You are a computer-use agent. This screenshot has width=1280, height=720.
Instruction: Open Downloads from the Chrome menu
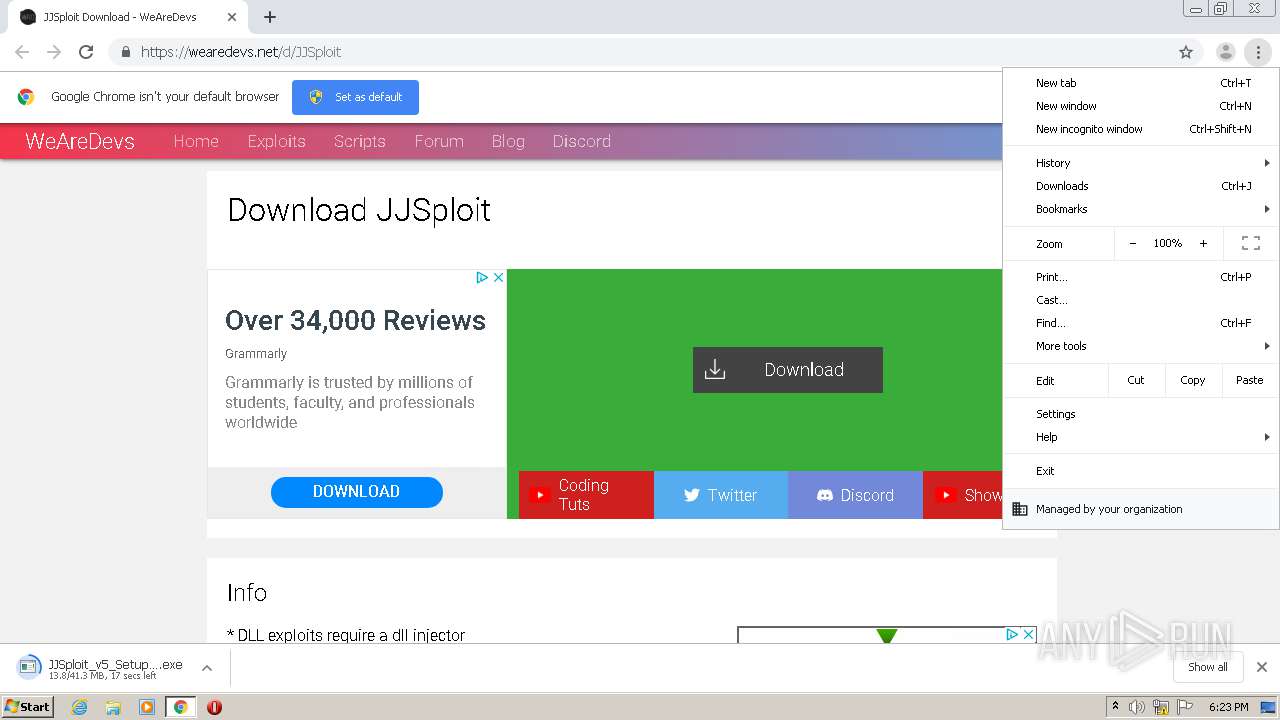[x=1141, y=186]
